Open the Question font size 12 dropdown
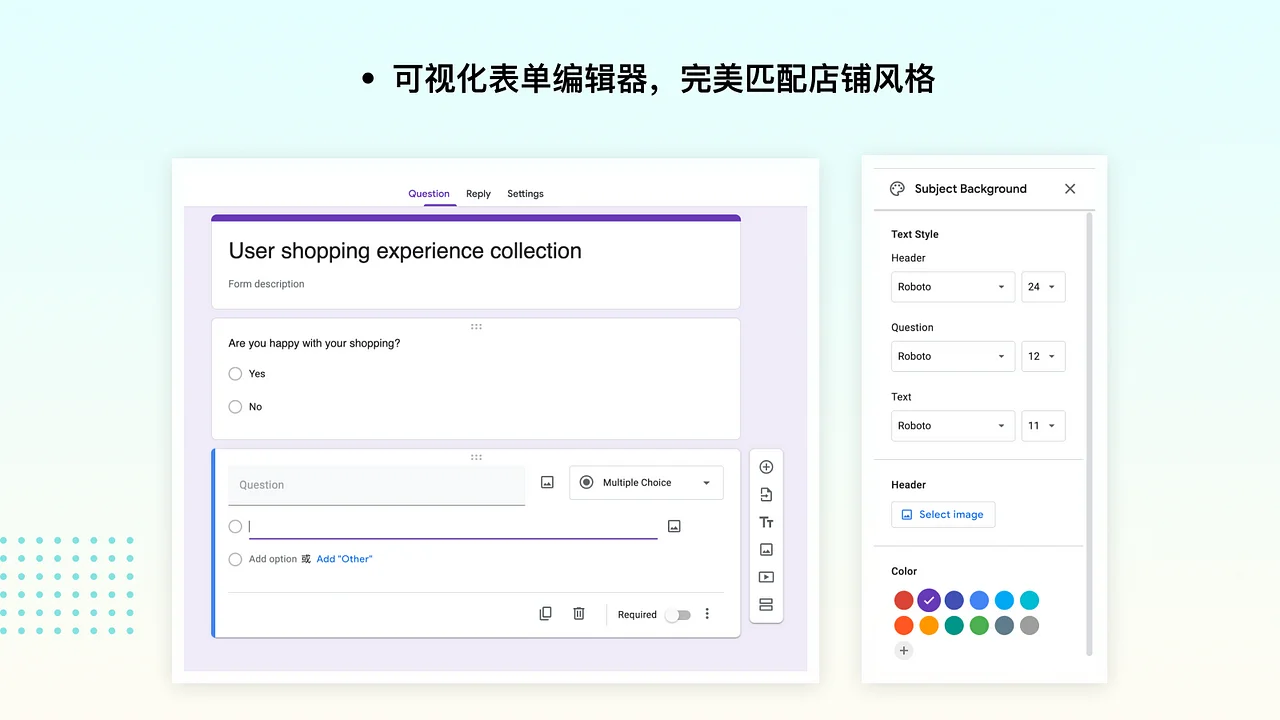This screenshot has height=720, width=1280. [1043, 356]
